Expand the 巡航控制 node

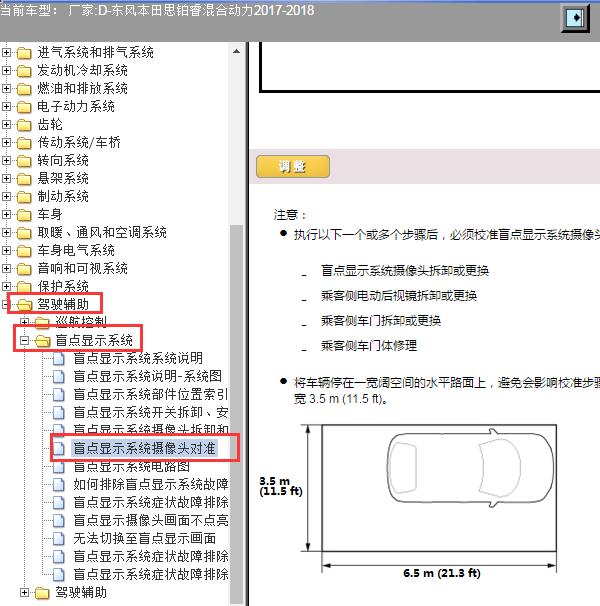24,322
